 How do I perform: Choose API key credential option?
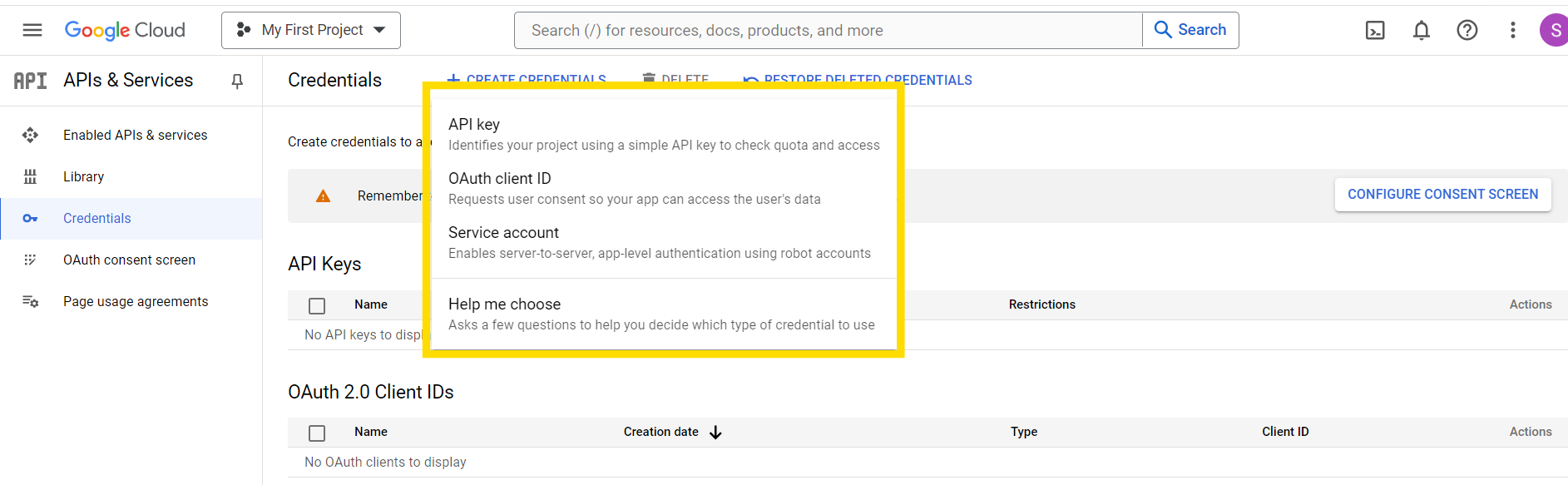664,134
